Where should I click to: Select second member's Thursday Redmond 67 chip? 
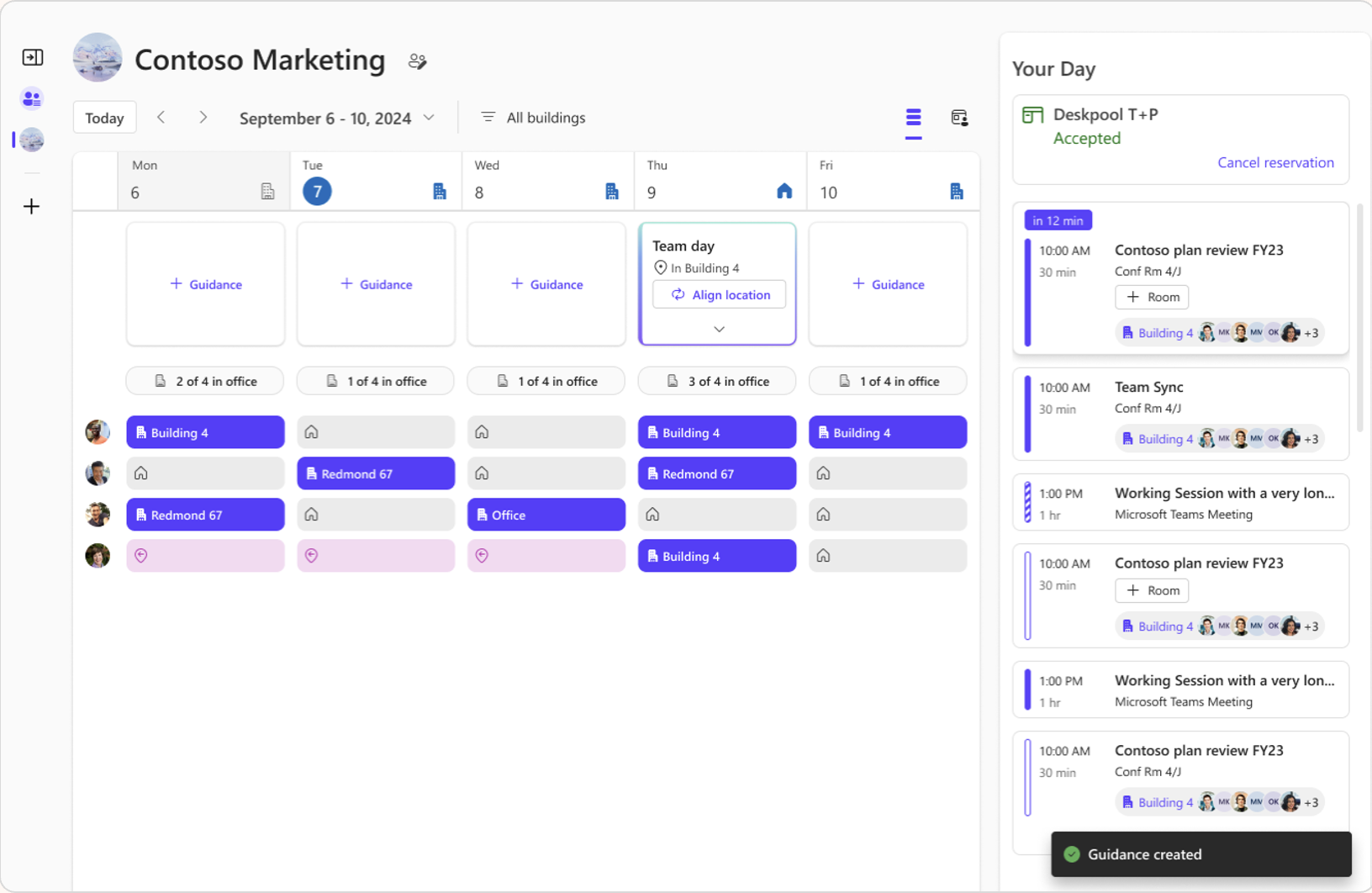coord(717,473)
